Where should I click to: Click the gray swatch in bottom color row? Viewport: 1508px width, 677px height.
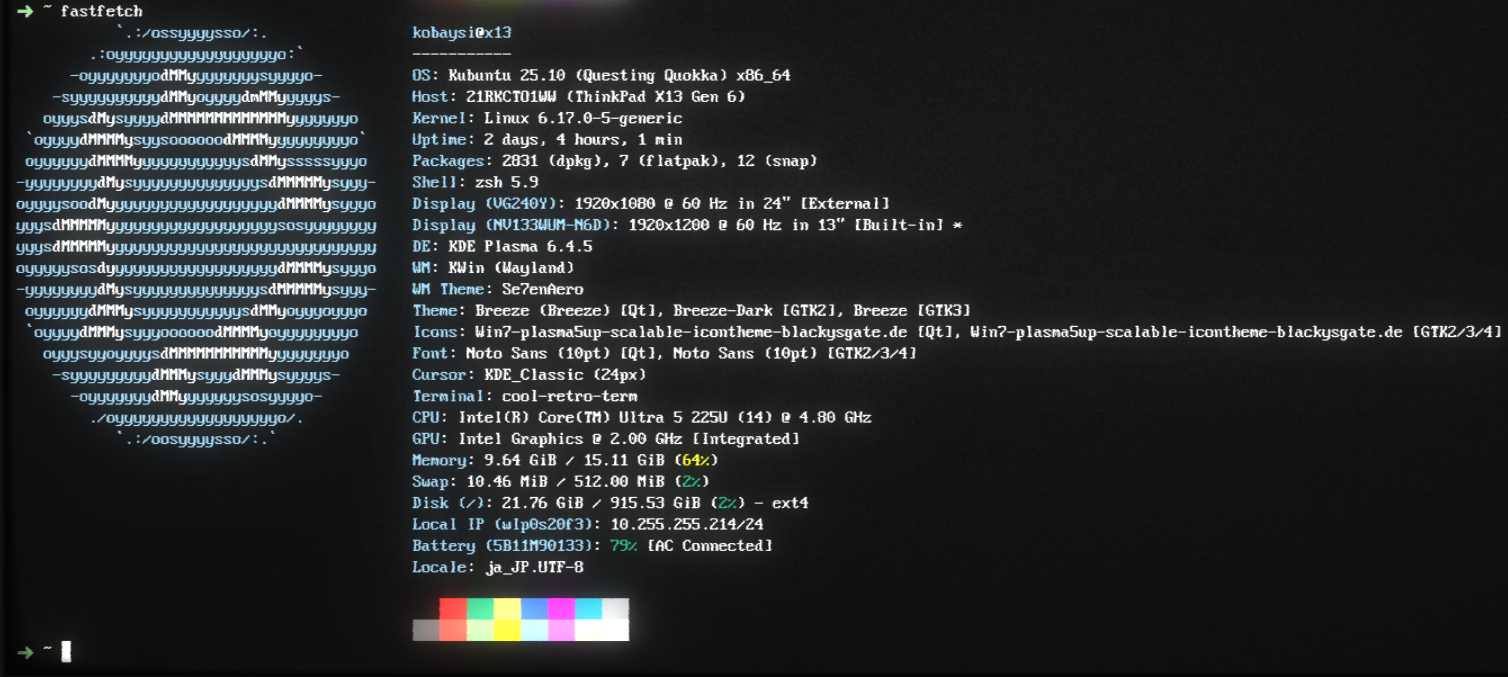pyautogui.click(x=426, y=630)
